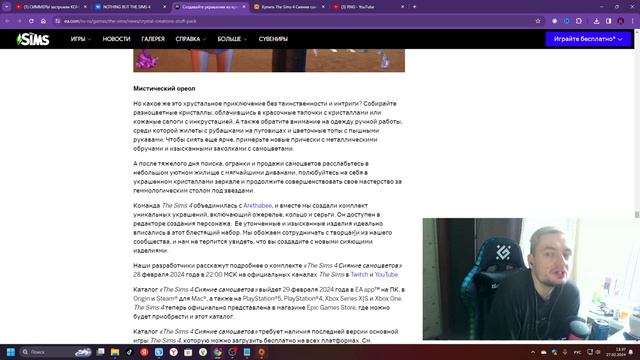Switch the РУС keyboard language indicator
640x360 pixels.
(x=577, y=352)
